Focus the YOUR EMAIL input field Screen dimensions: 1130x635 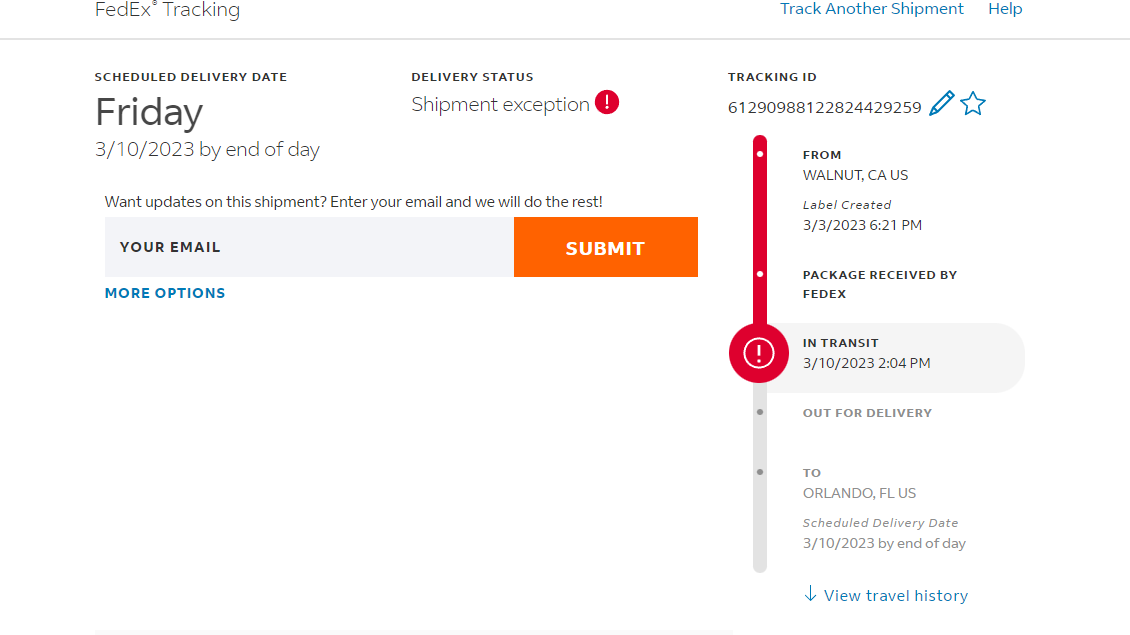point(309,247)
